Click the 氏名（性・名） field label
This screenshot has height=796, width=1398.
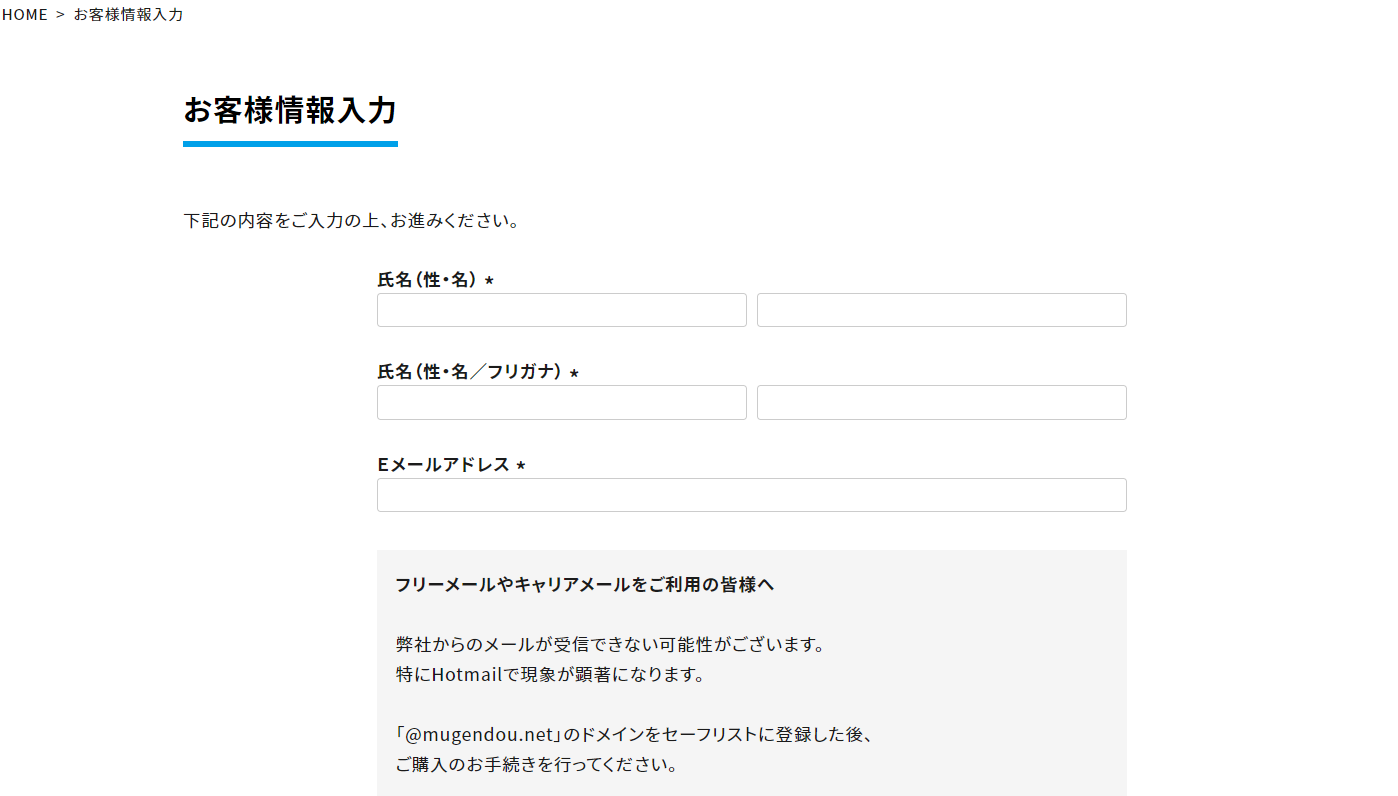[x=427, y=280]
